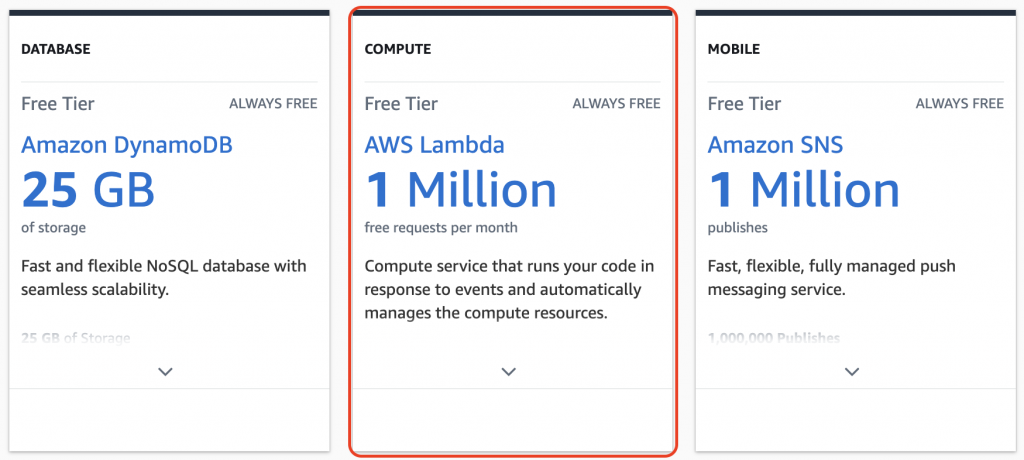Image resolution: width=1024 pixels, height=460 pixels.
Task: Open the Amazon SNS link
Action: pyautogui.click(x=775, y=145)
